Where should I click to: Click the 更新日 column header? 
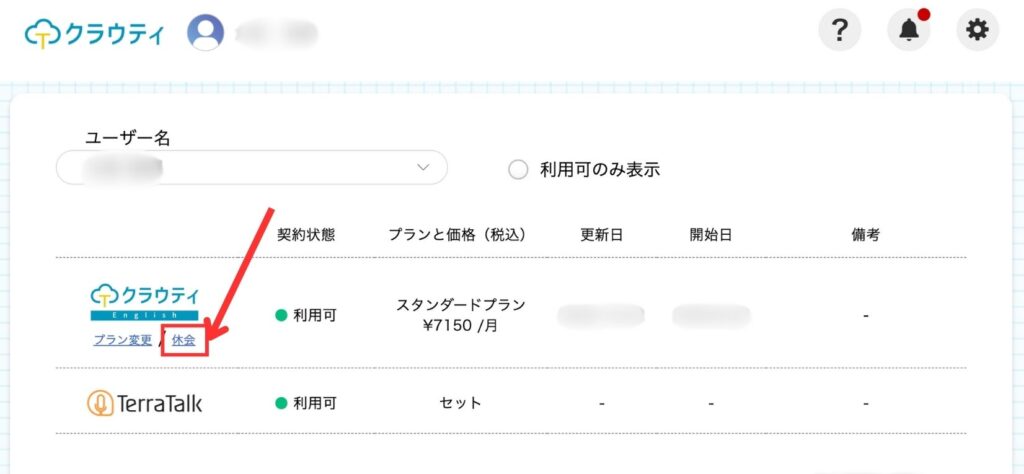point(601,235)
